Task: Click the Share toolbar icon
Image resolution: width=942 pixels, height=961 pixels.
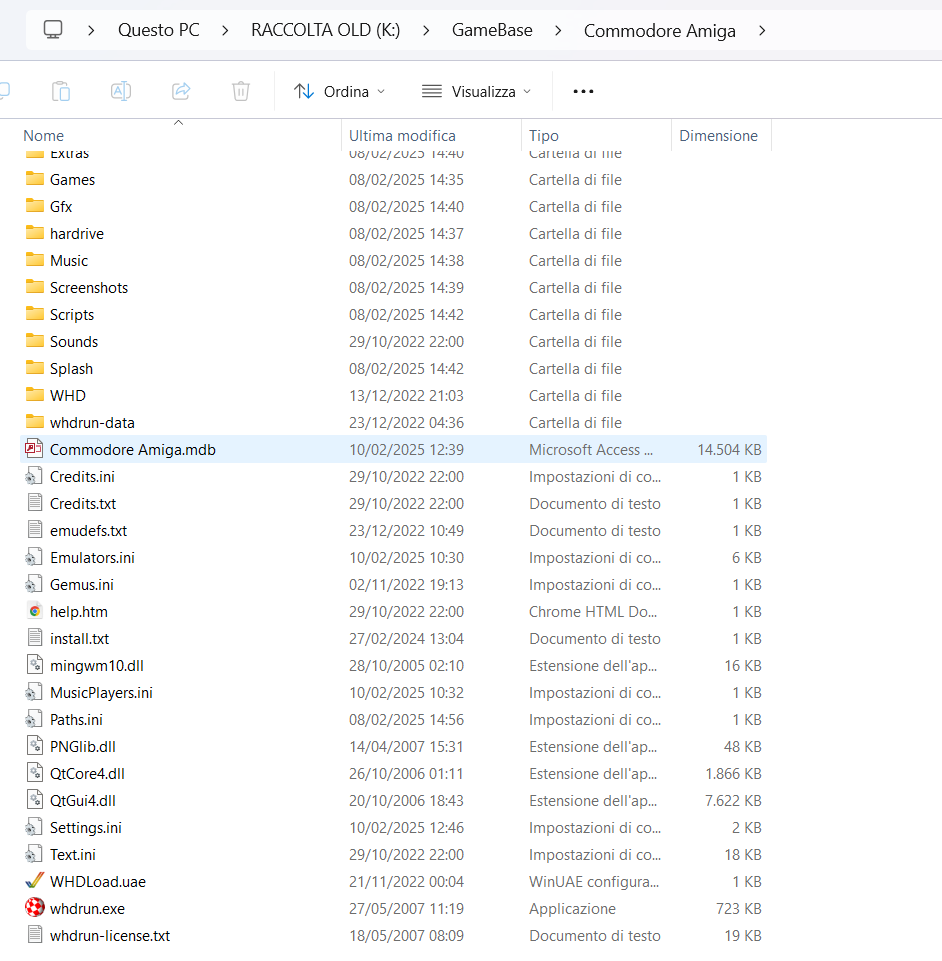Action: (x=181, y=91)
